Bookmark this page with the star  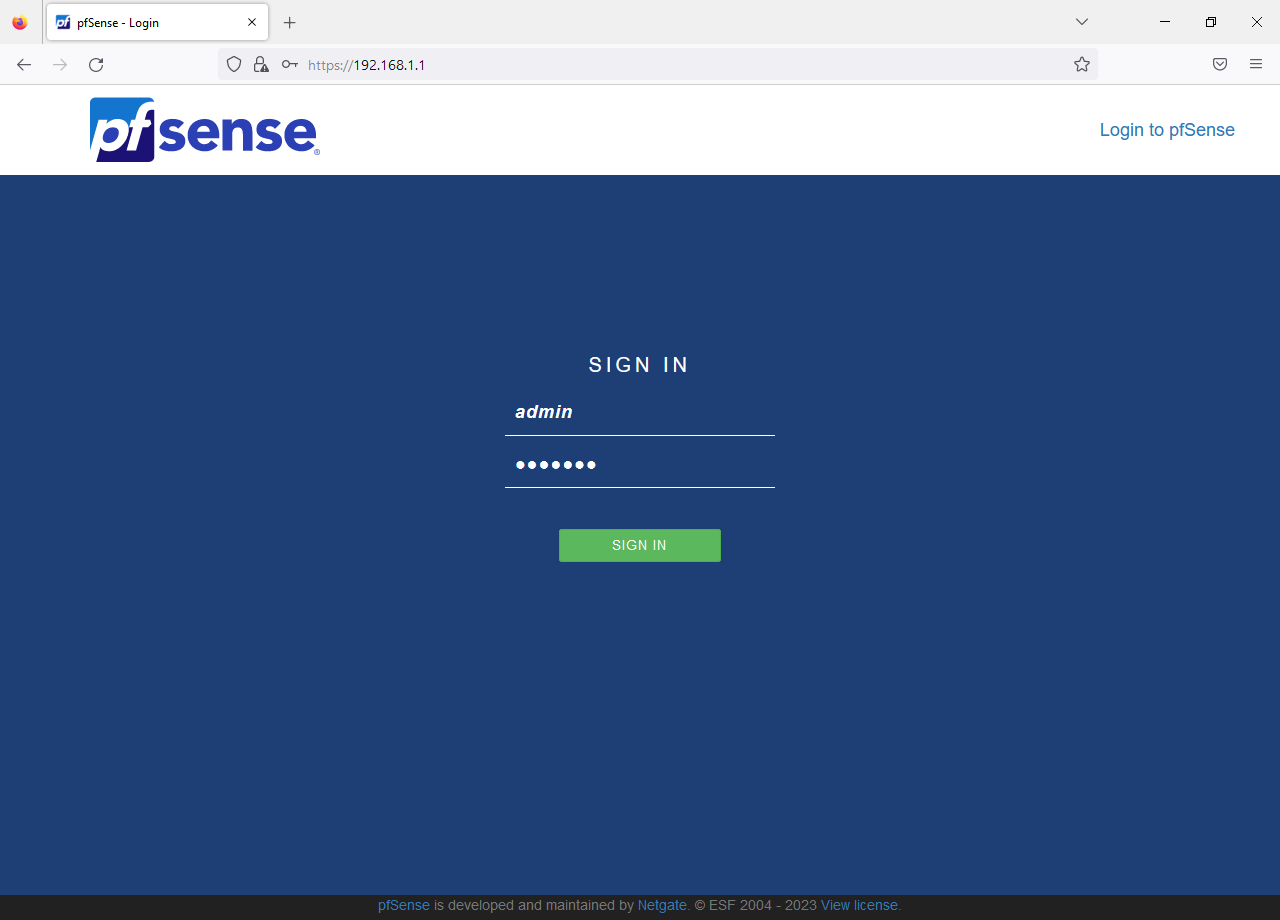coord(1082,65)
